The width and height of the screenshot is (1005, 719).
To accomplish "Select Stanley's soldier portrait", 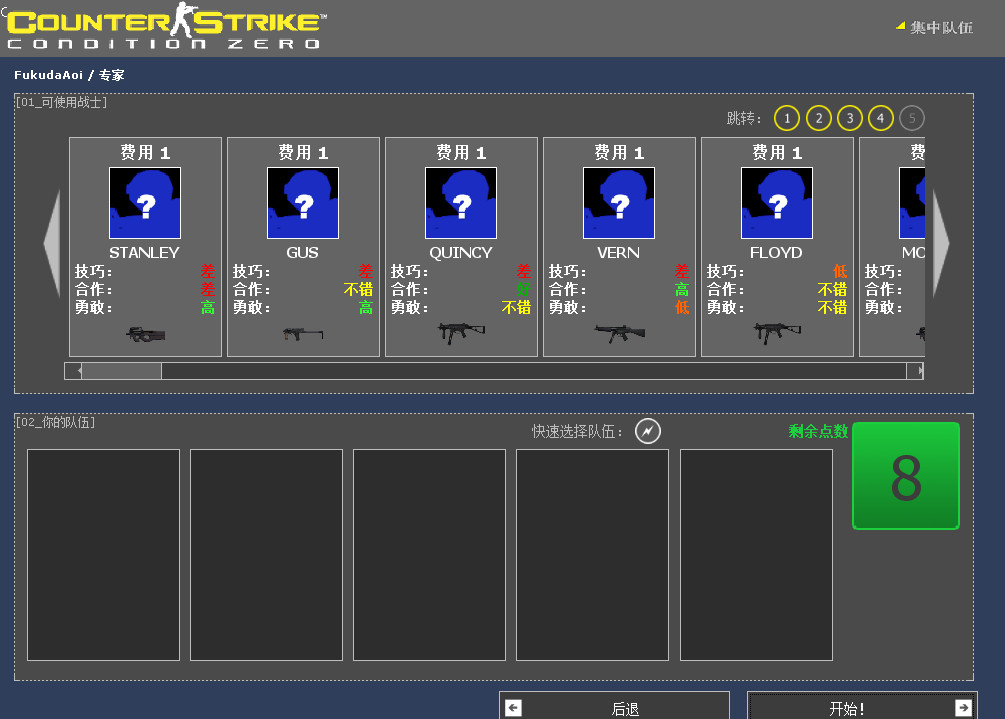I will point(144,202).
